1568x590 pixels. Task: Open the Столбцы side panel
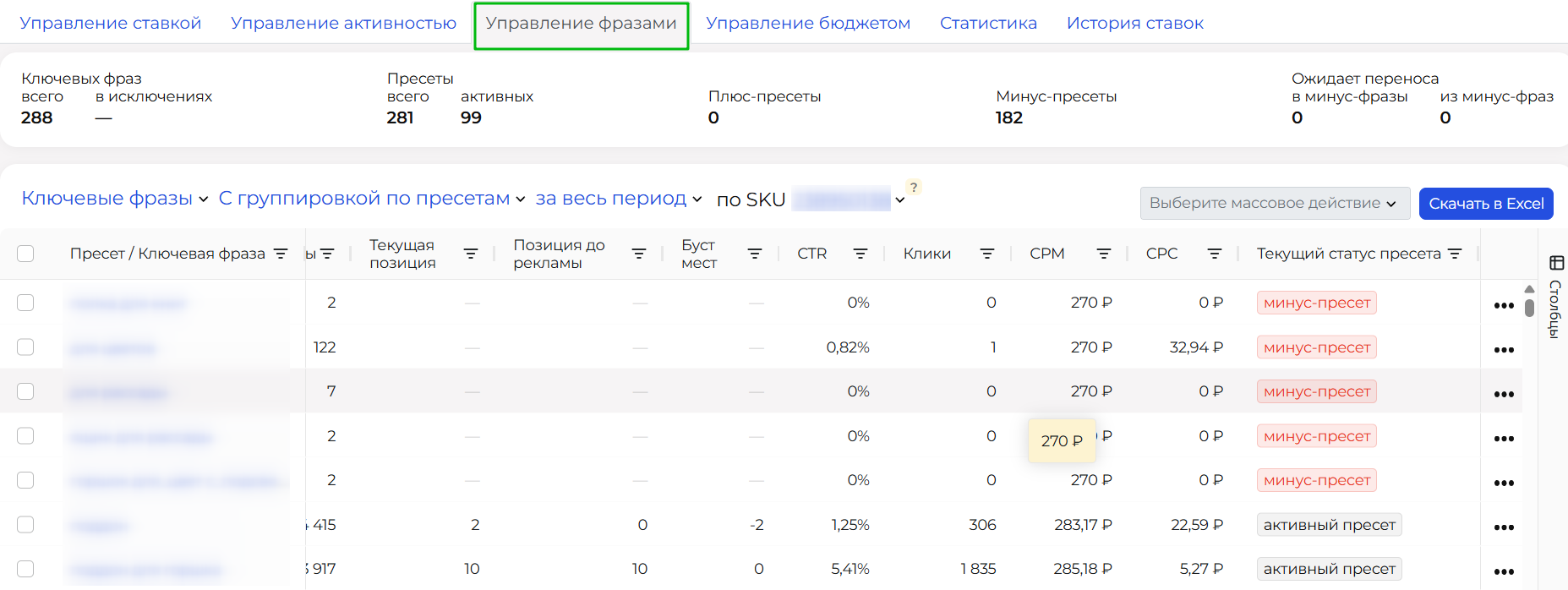click(1555, 296)
